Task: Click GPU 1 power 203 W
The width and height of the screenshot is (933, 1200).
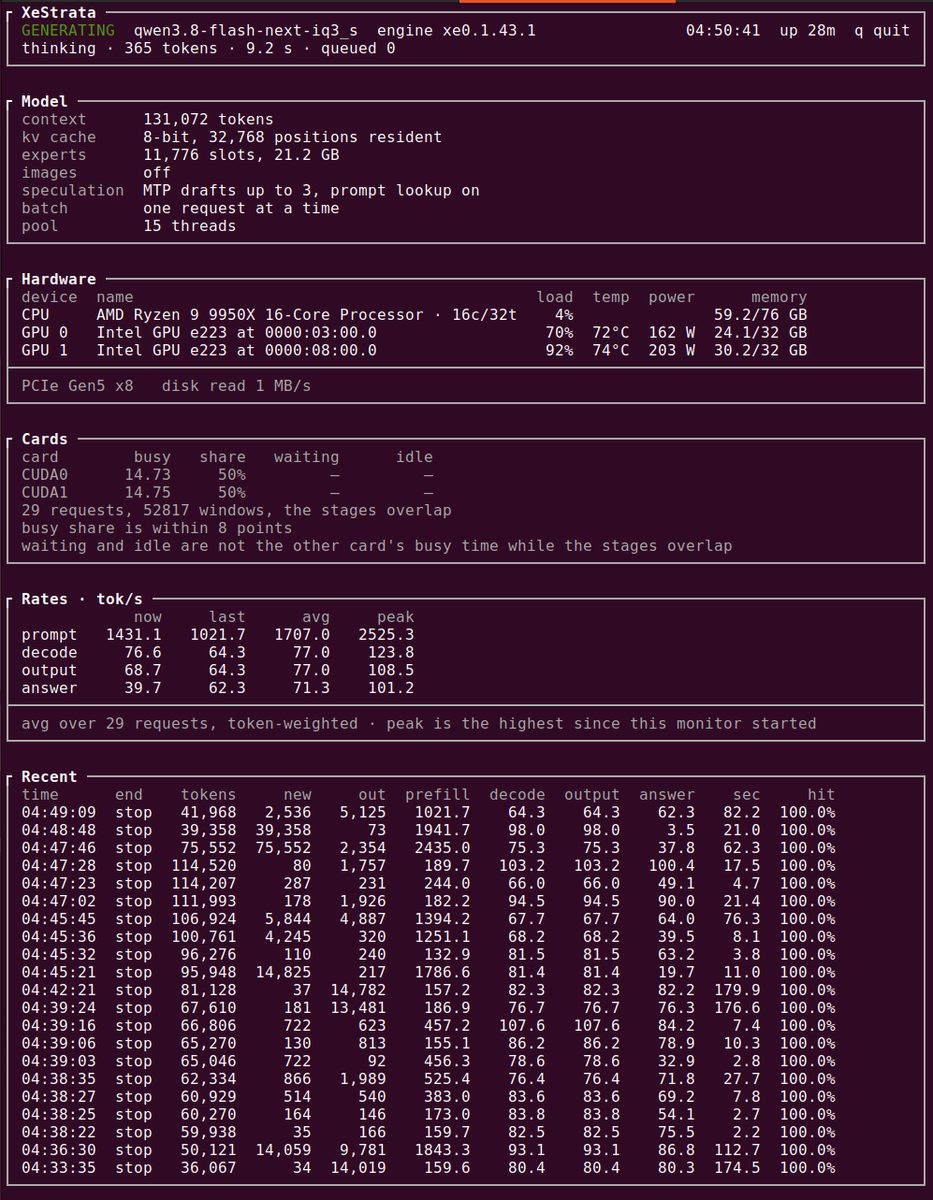Action: [671, 351]
